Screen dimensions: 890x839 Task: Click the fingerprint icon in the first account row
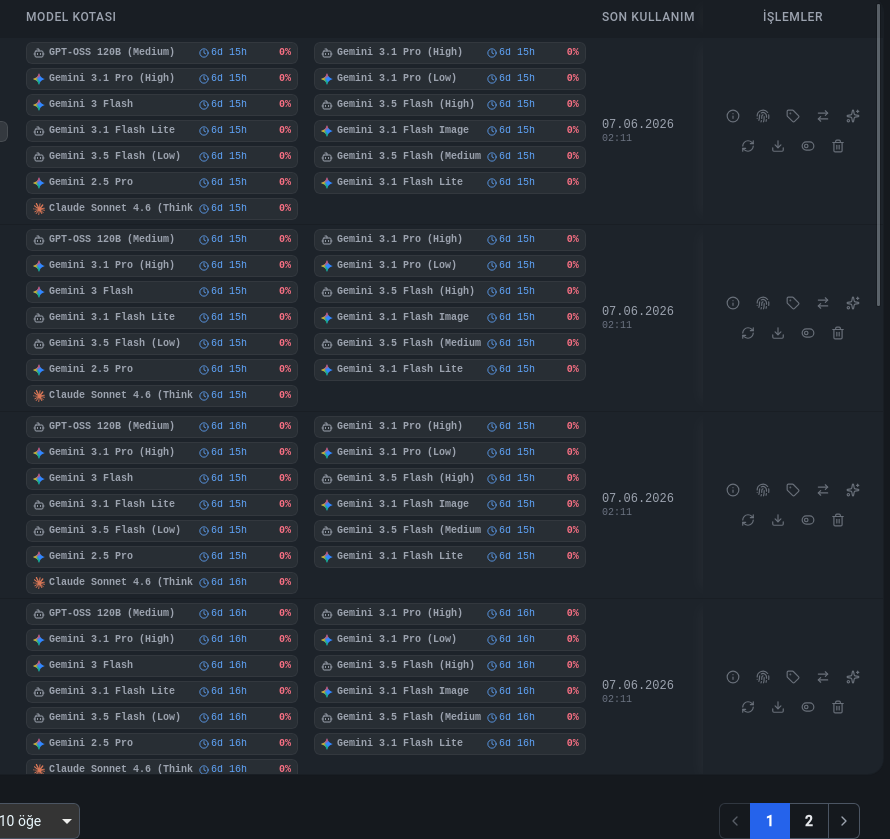[763, 116]
